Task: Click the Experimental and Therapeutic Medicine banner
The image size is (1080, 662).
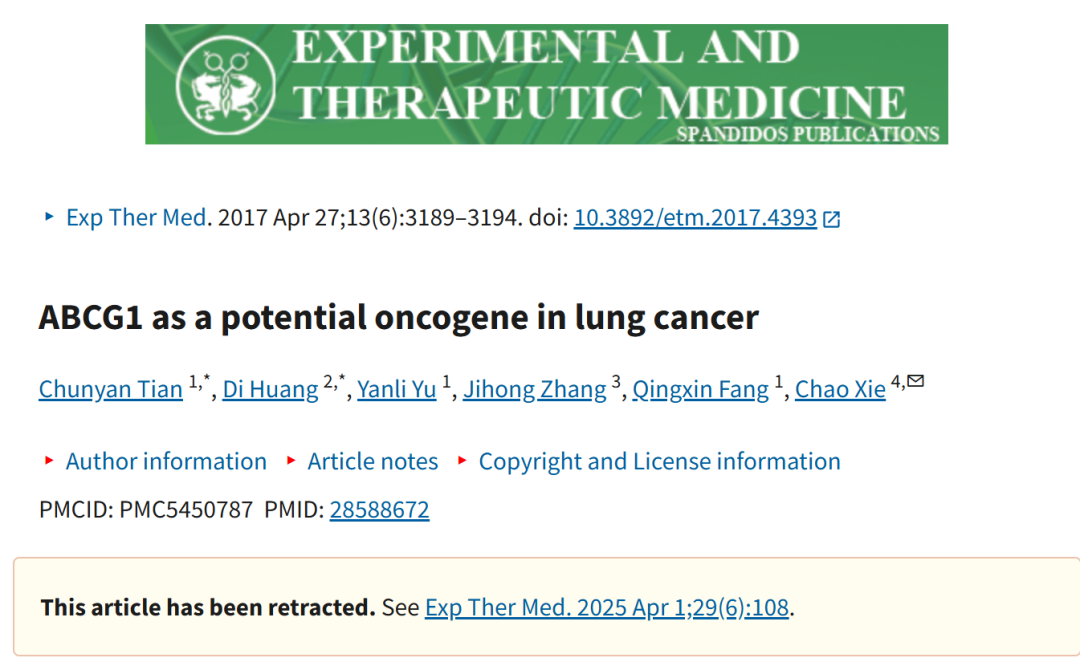Action: pos(546,84)
